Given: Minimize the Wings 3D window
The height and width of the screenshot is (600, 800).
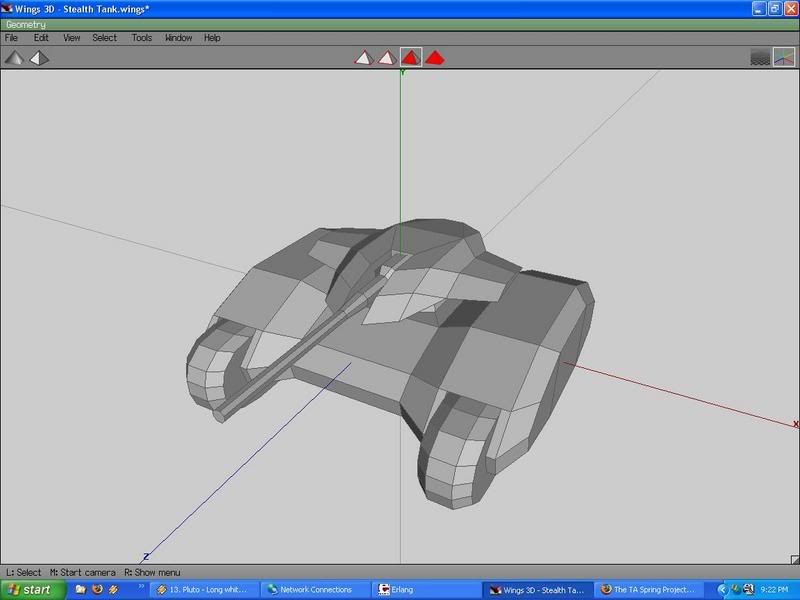Looking at the screenshot, I should pos(759,9).
